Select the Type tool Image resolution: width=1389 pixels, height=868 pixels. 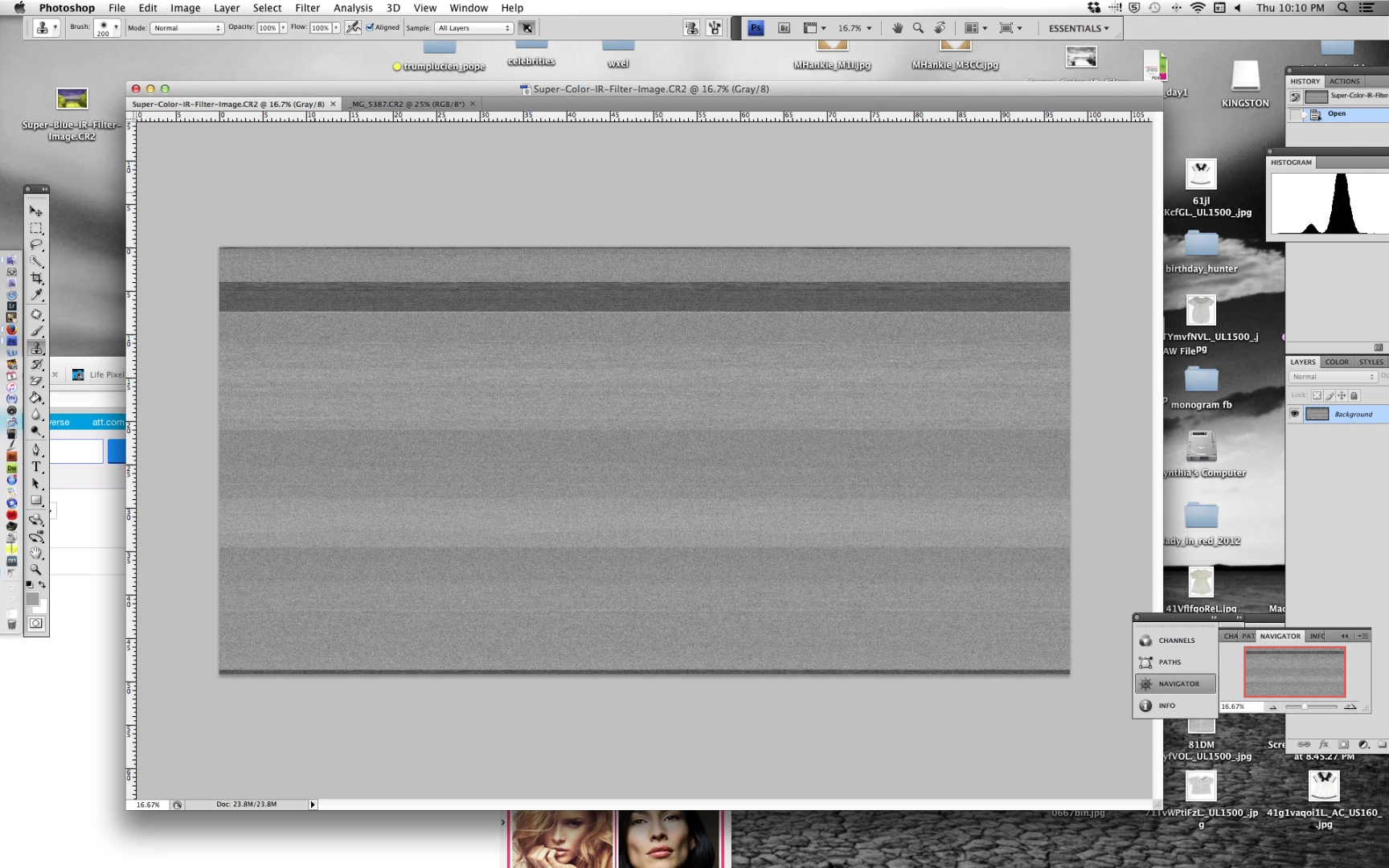pos(36,467)
